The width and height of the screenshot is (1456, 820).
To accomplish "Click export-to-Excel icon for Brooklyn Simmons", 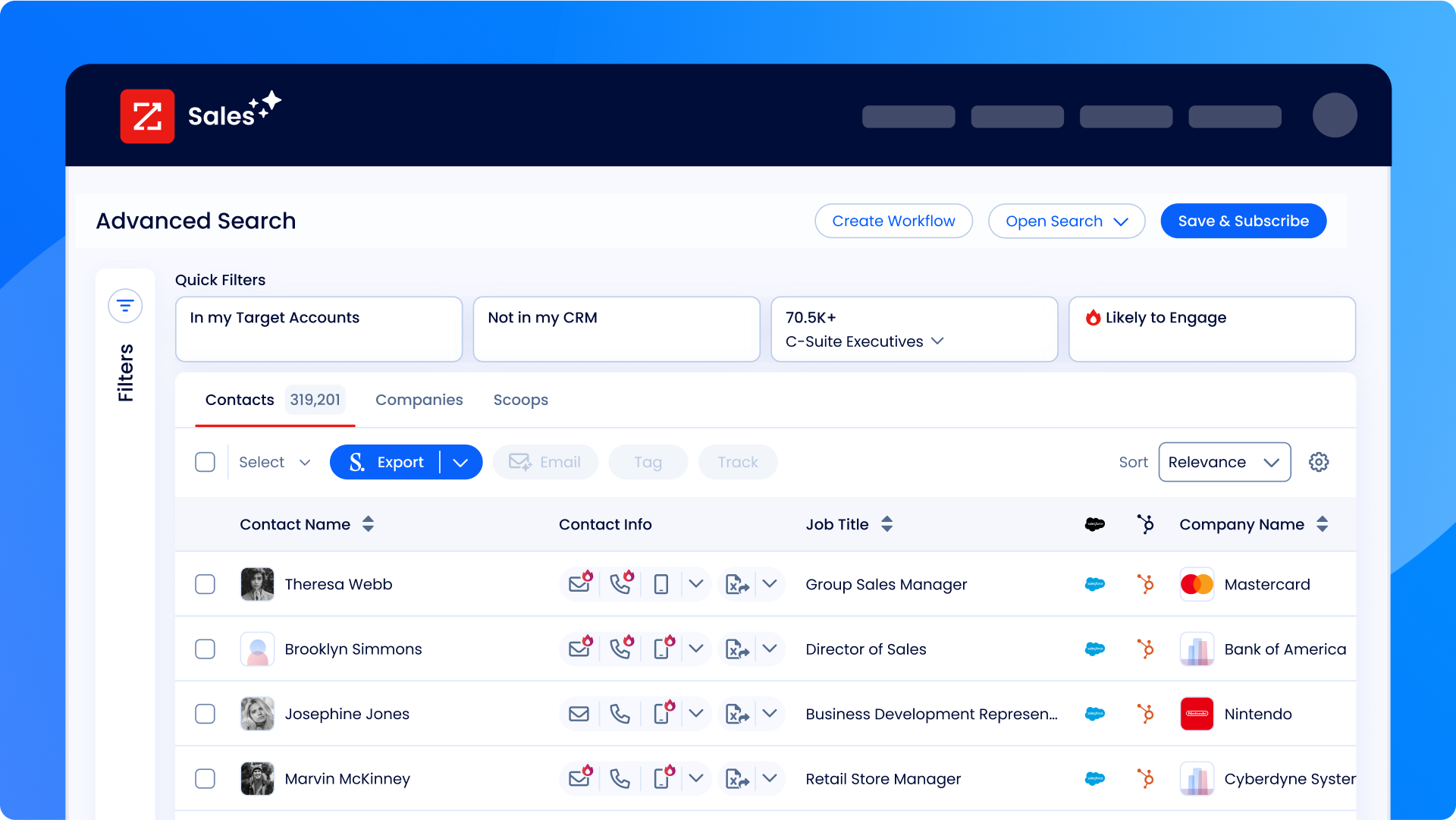I will point(737,649).
